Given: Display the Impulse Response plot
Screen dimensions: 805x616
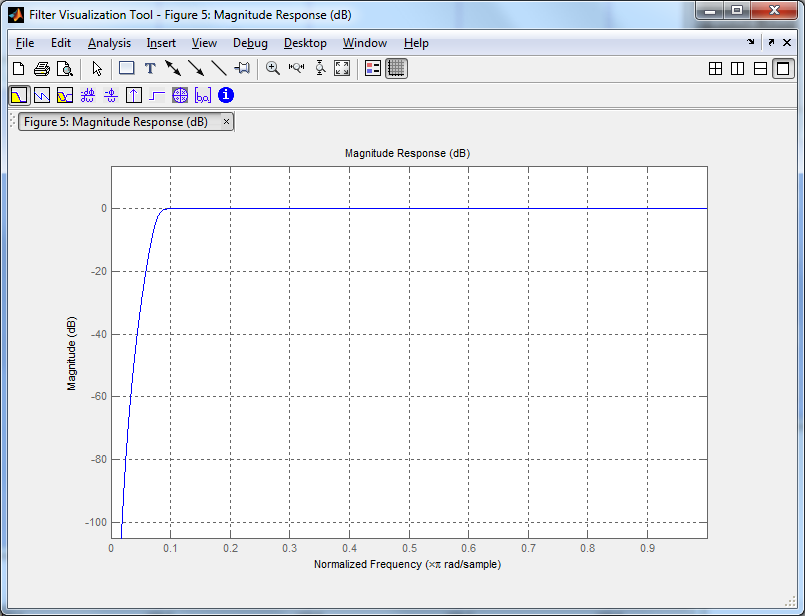Looking at the screenshot, I should pos(133,95).
